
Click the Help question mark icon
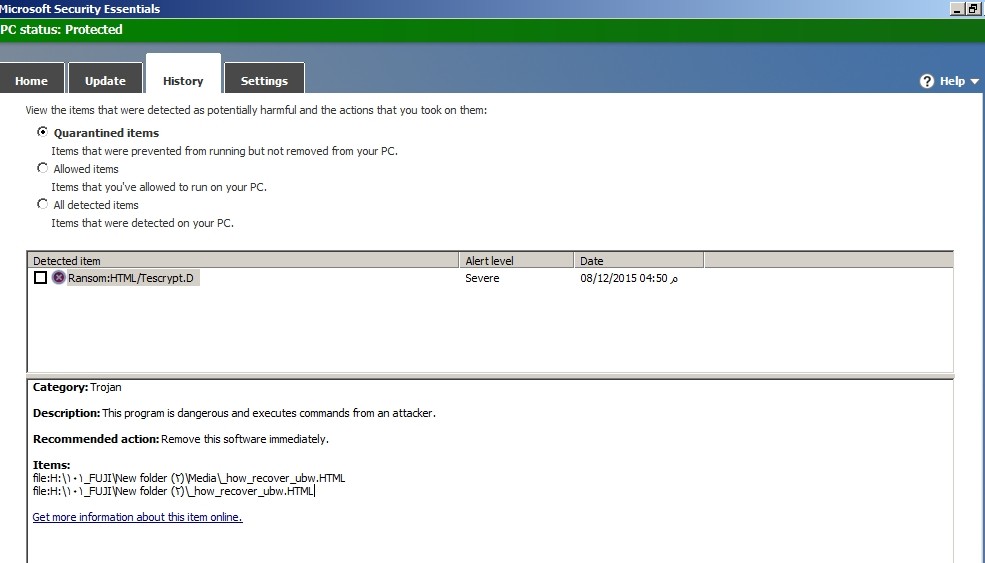pyautogui.click(x=927, y=81)
